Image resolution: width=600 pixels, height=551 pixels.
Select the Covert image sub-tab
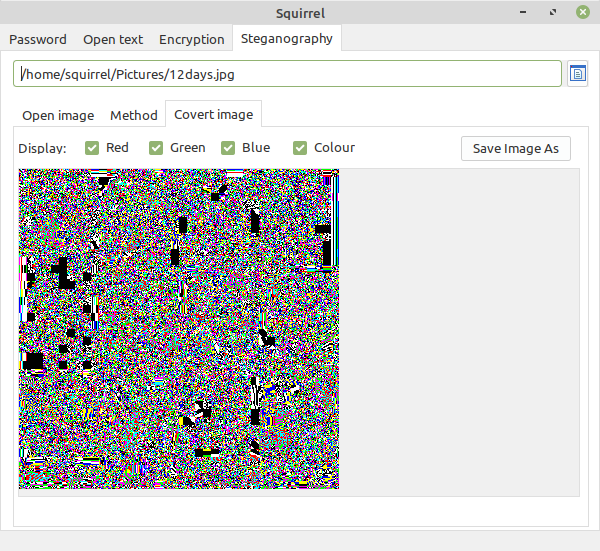tap(213, 114)
